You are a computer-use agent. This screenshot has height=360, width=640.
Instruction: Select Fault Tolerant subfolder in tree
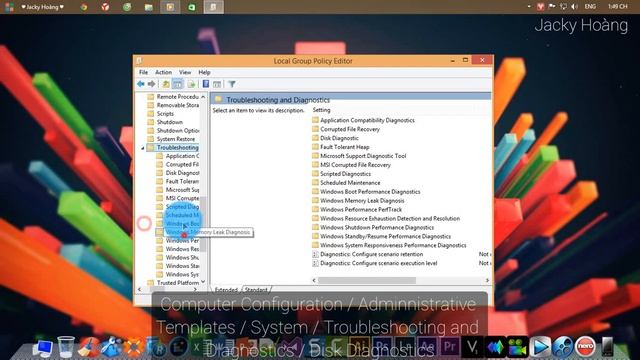pos(178,181)
